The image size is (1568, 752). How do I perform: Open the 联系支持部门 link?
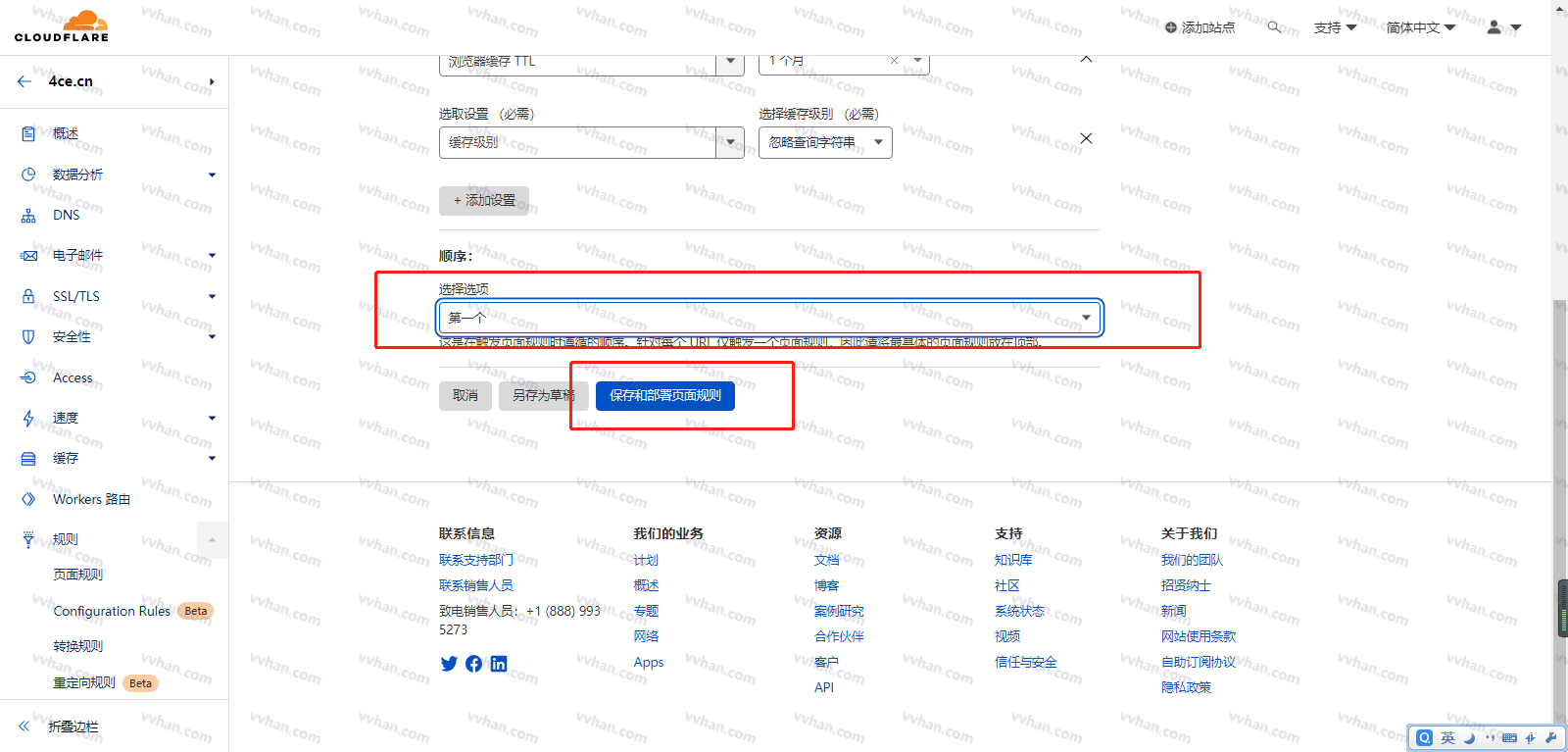click(x=475, y=560)
